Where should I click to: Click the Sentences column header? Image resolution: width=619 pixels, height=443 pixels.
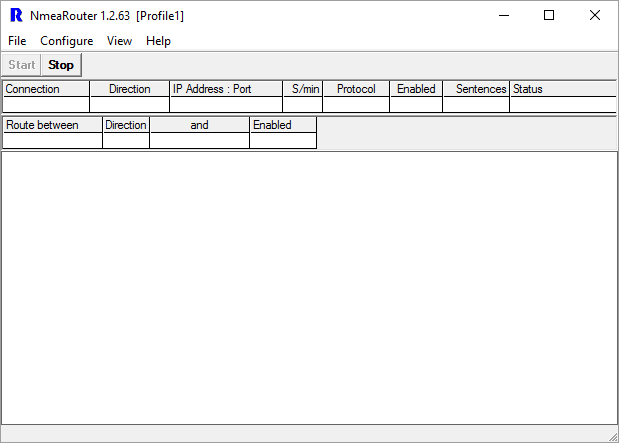point(476,89)
